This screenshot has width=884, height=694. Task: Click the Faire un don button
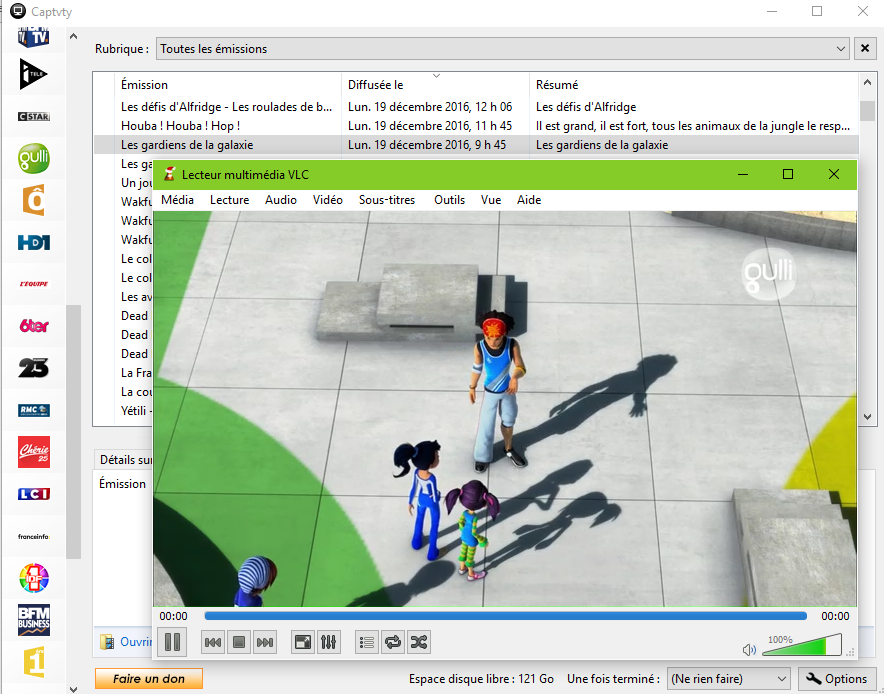pyautogui.click(x=149, y=679)
